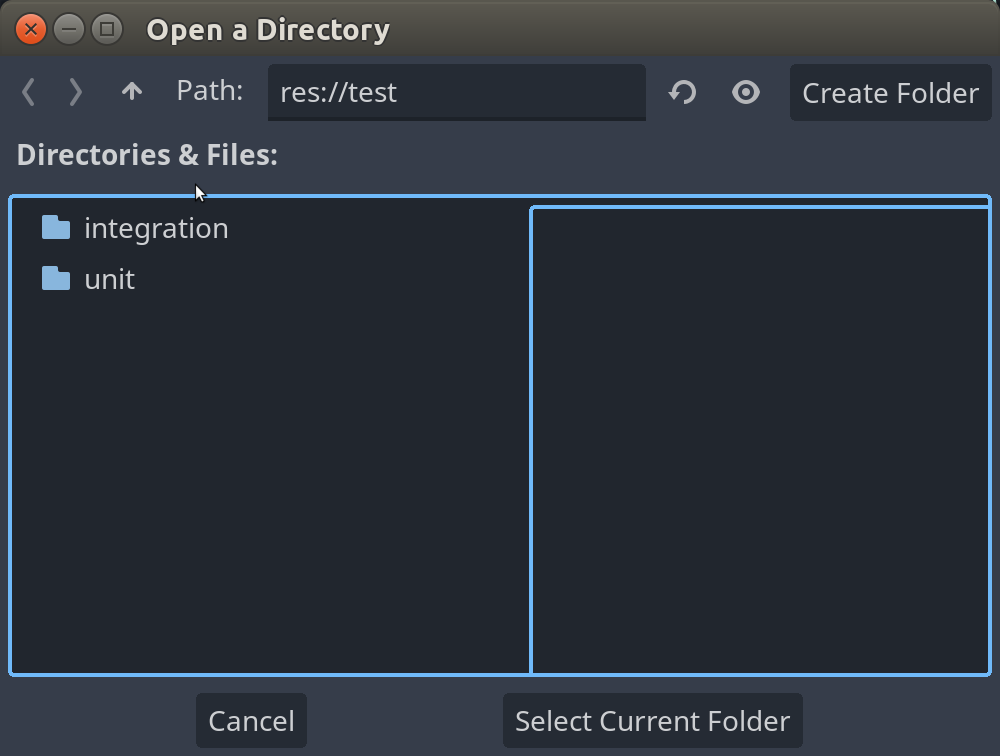Viewport: 1000px width, 756px height.
Task: Click the folder icon beside integration
Action: (x=55, y=228)
